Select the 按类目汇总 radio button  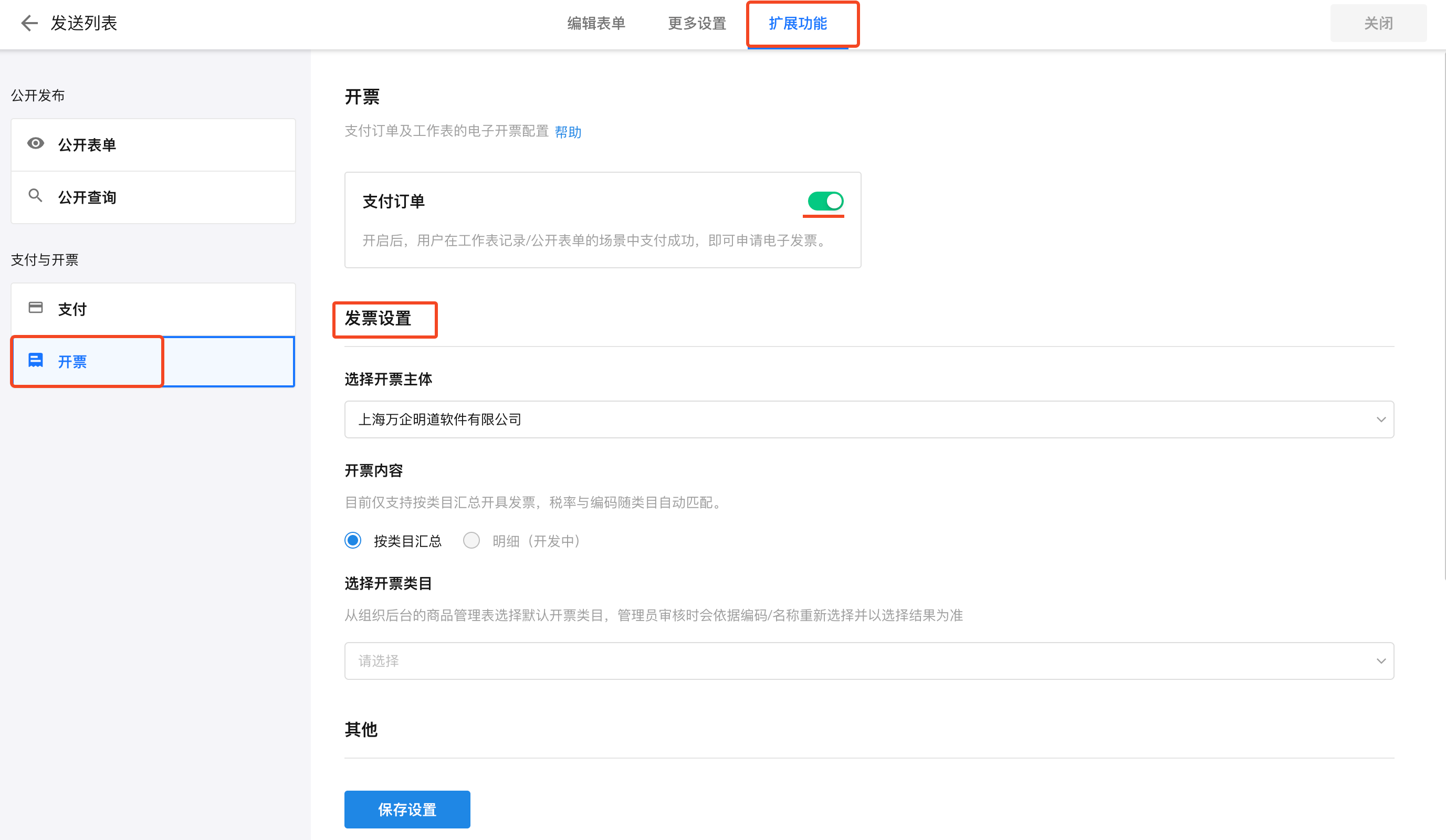[x=353, y=541]
